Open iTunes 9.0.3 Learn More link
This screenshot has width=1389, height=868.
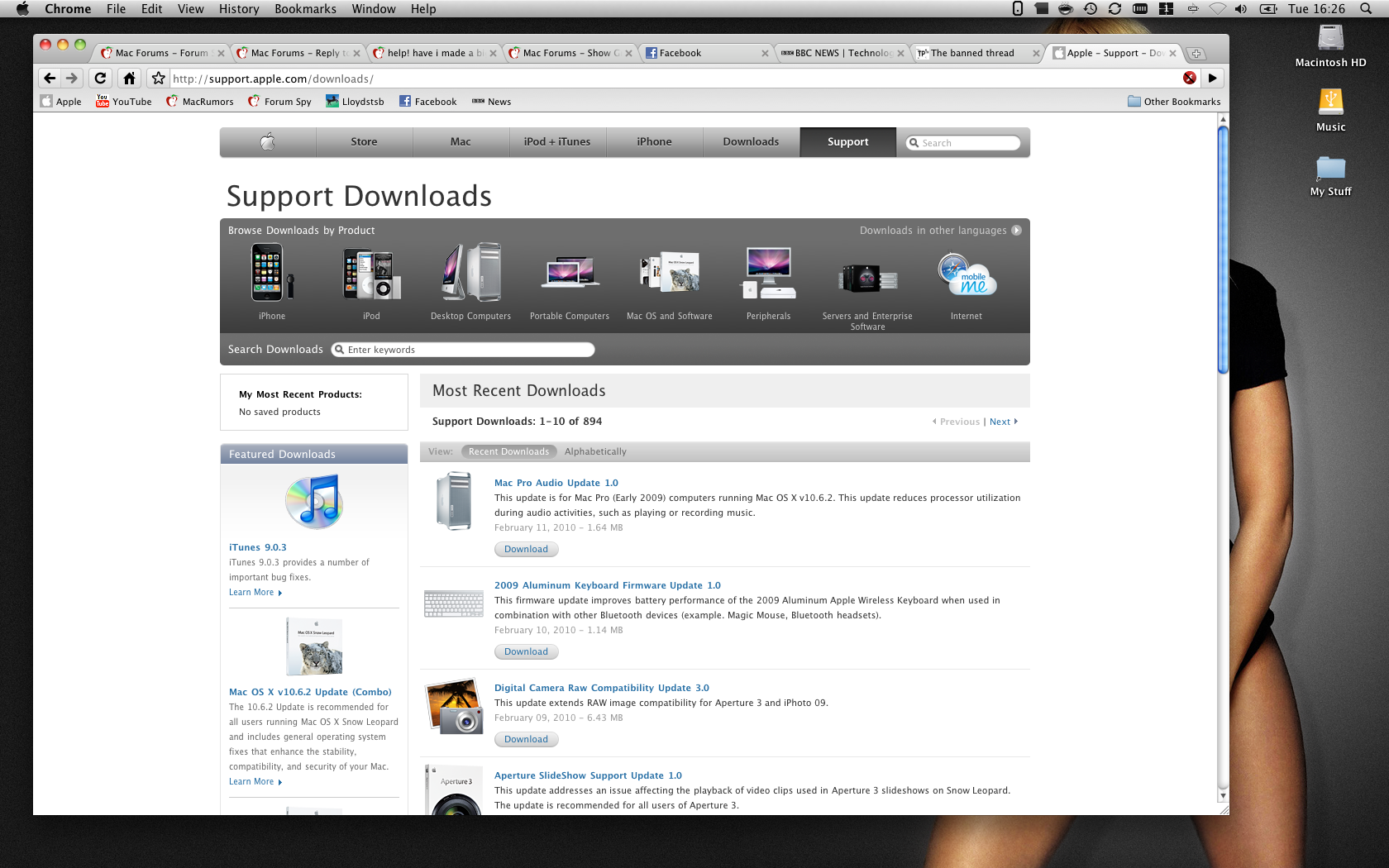point(255,593)
